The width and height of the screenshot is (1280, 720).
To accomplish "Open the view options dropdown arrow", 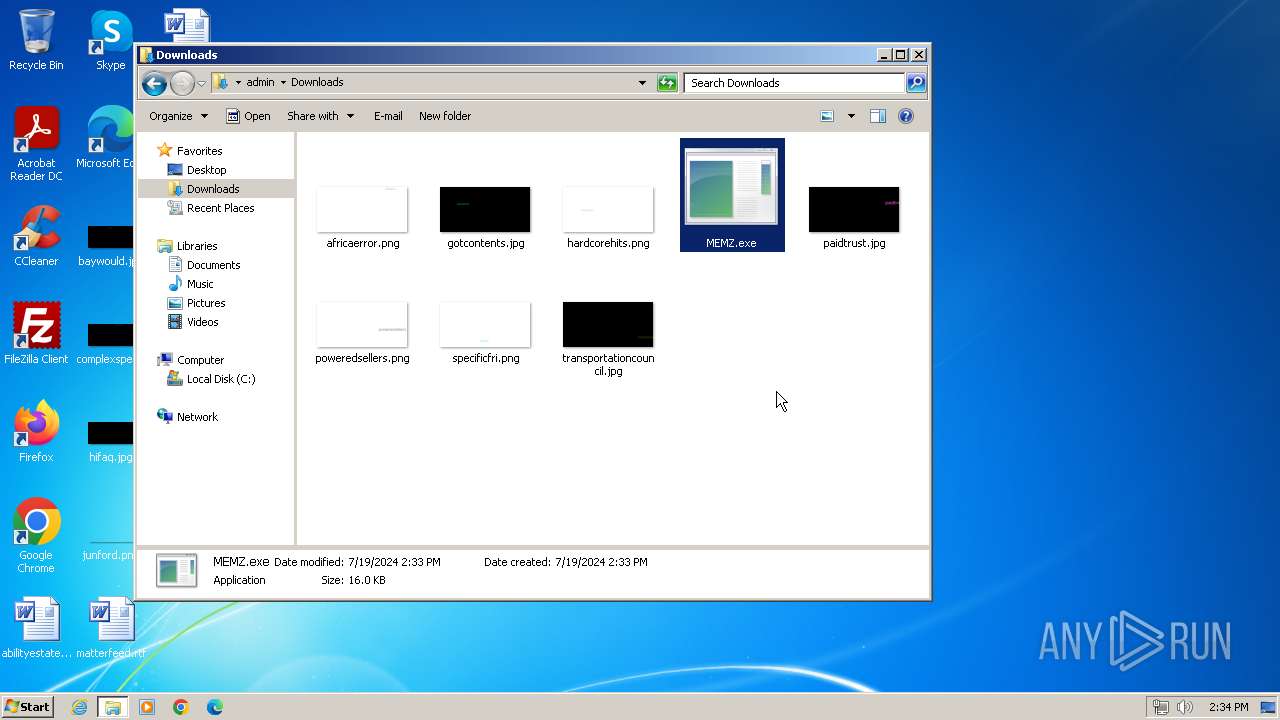I will pos(851,116).
